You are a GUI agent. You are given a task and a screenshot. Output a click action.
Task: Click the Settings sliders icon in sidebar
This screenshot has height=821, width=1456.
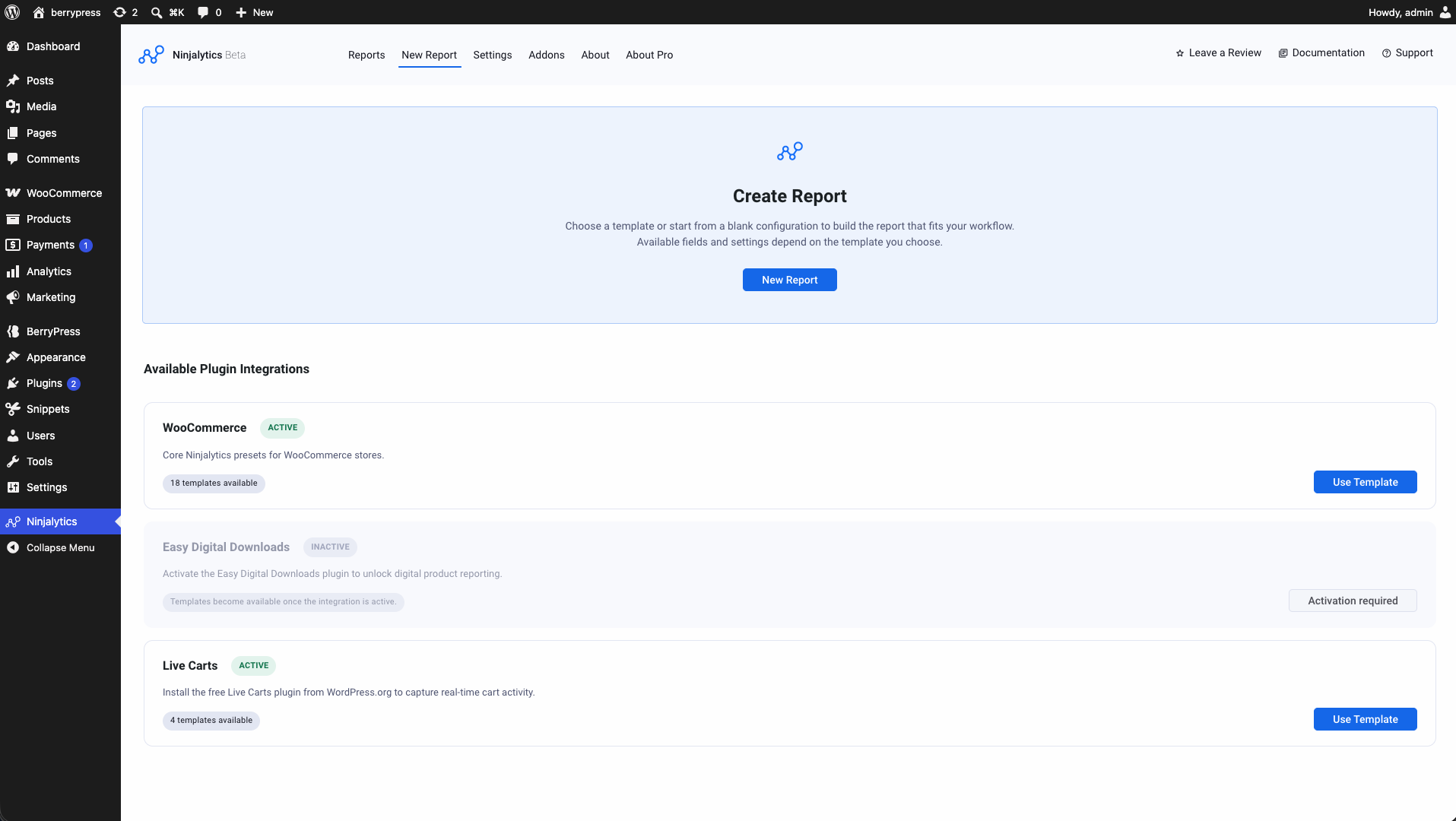tap(13, 487)
